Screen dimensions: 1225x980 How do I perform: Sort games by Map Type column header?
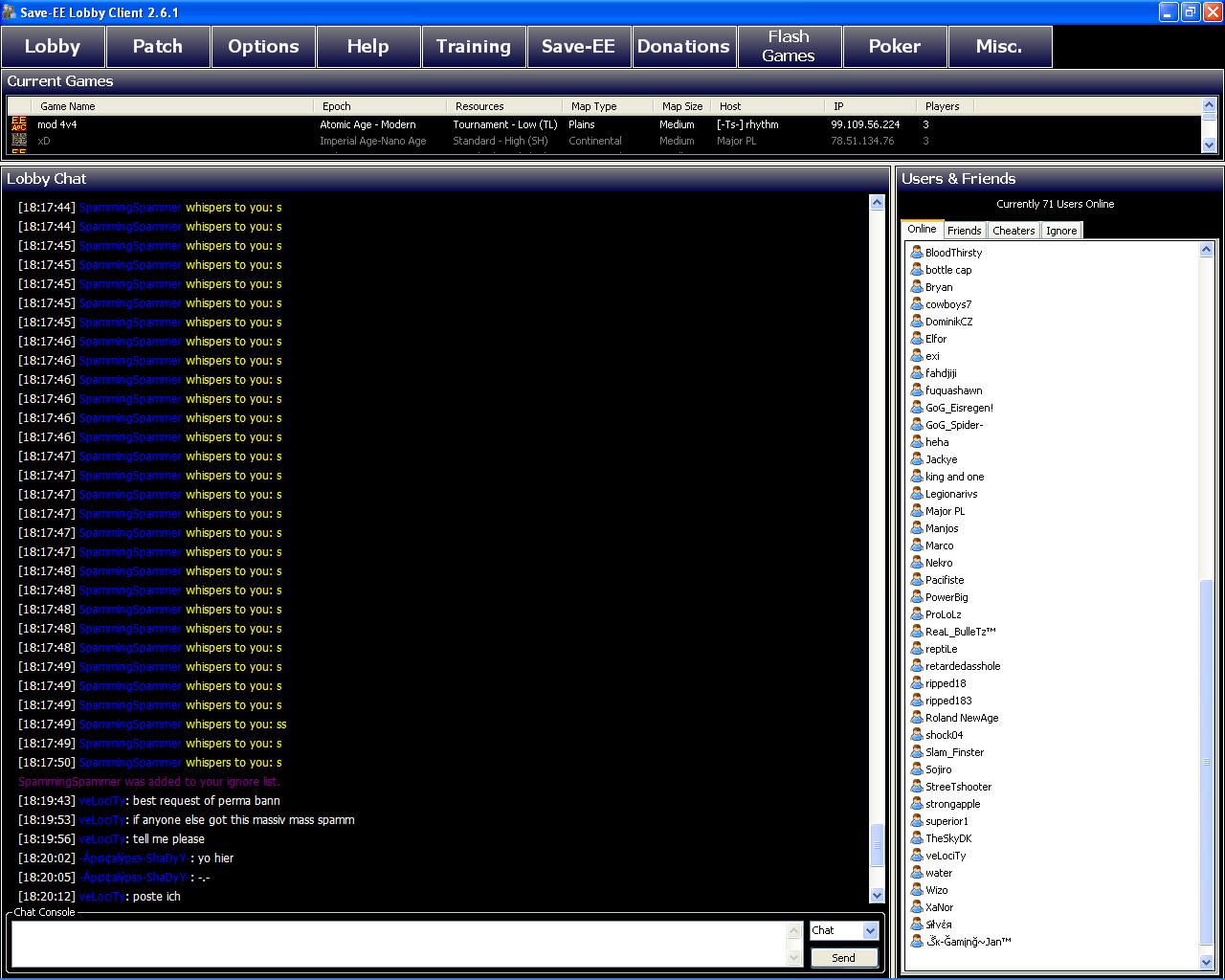pyautogui.click(x=593, y=106)
